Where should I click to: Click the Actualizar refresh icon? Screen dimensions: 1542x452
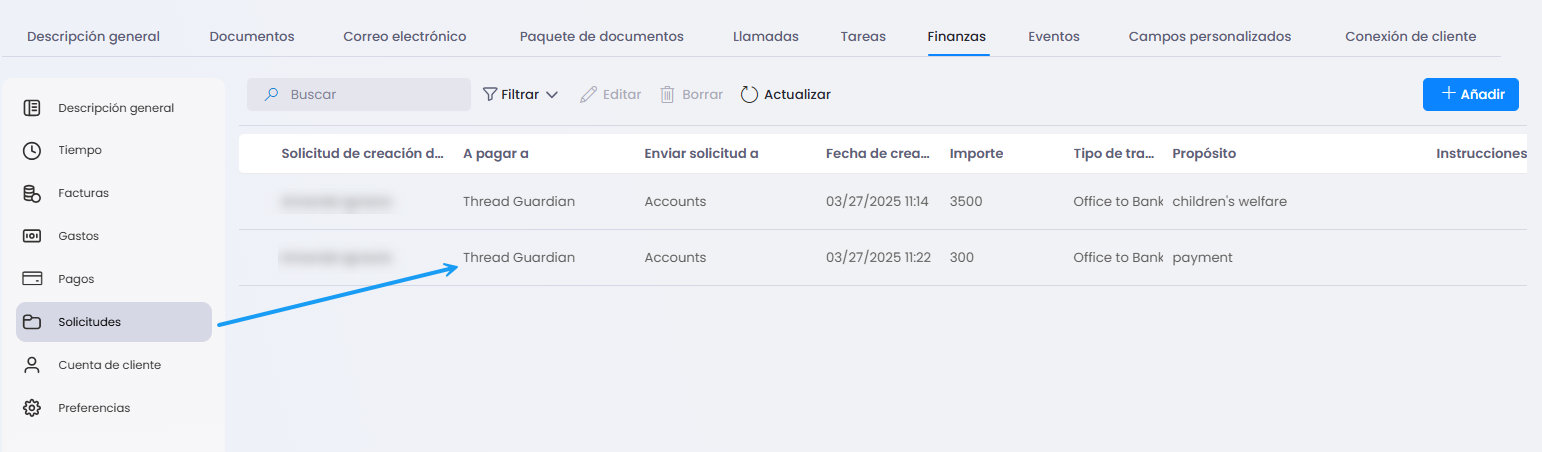(x=749, y=95)
